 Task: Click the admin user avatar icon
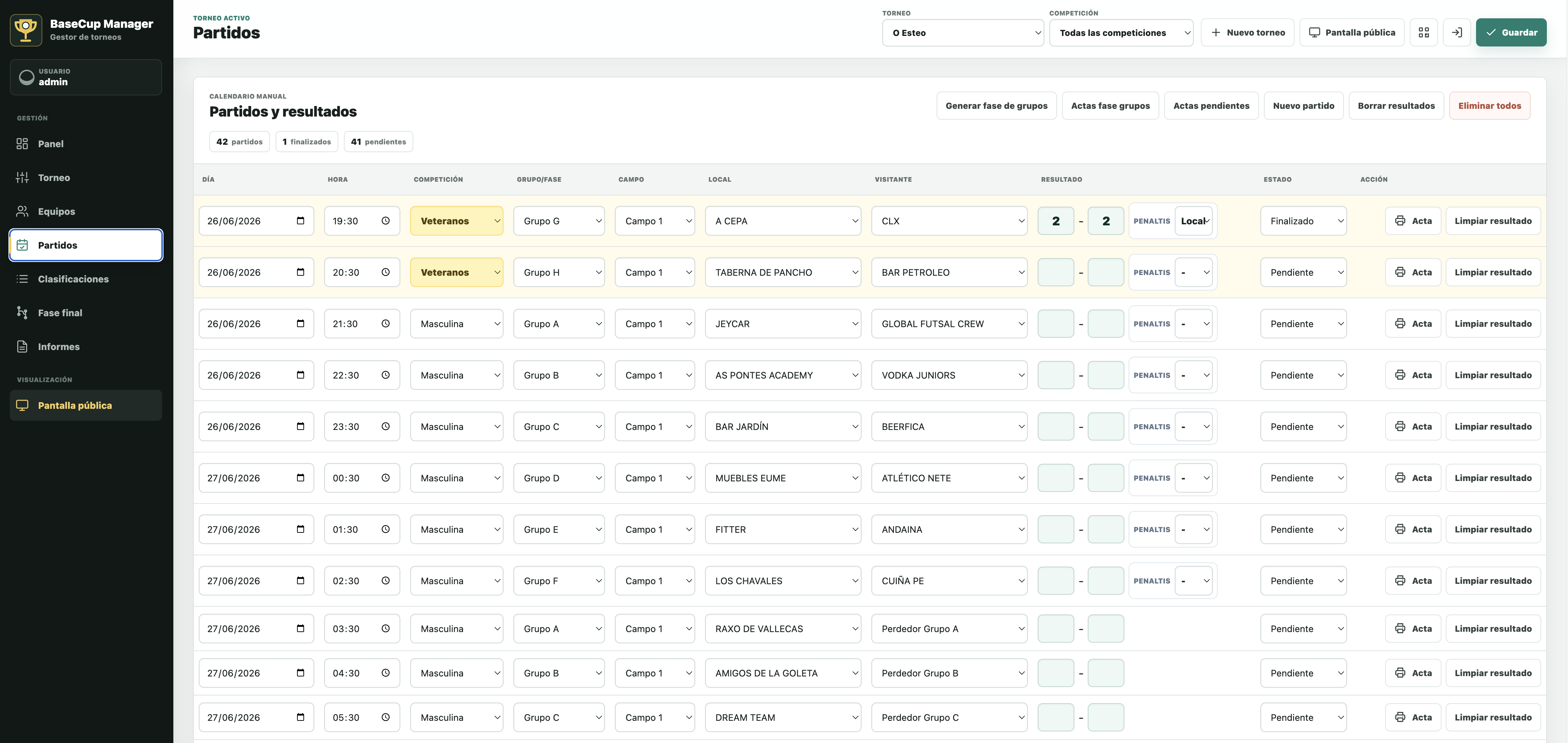pyautogui.click(x=27, y=77)
